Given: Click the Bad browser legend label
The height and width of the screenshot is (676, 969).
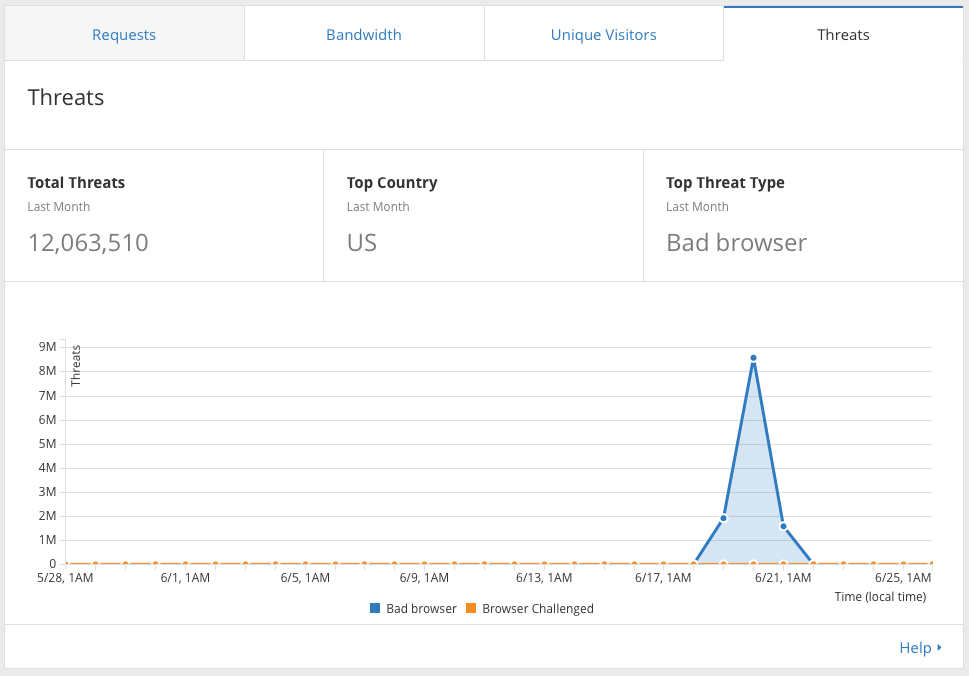Looking at the screenshot, I should coord(421,609).
